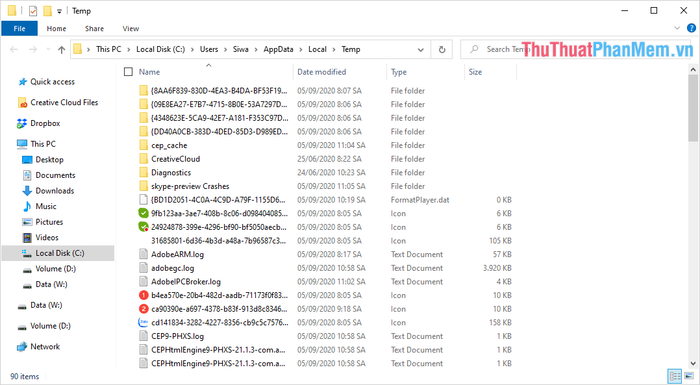Select the CreativeCloud folder icon
This screenshot has height=385, width=700.
point(143,159)
